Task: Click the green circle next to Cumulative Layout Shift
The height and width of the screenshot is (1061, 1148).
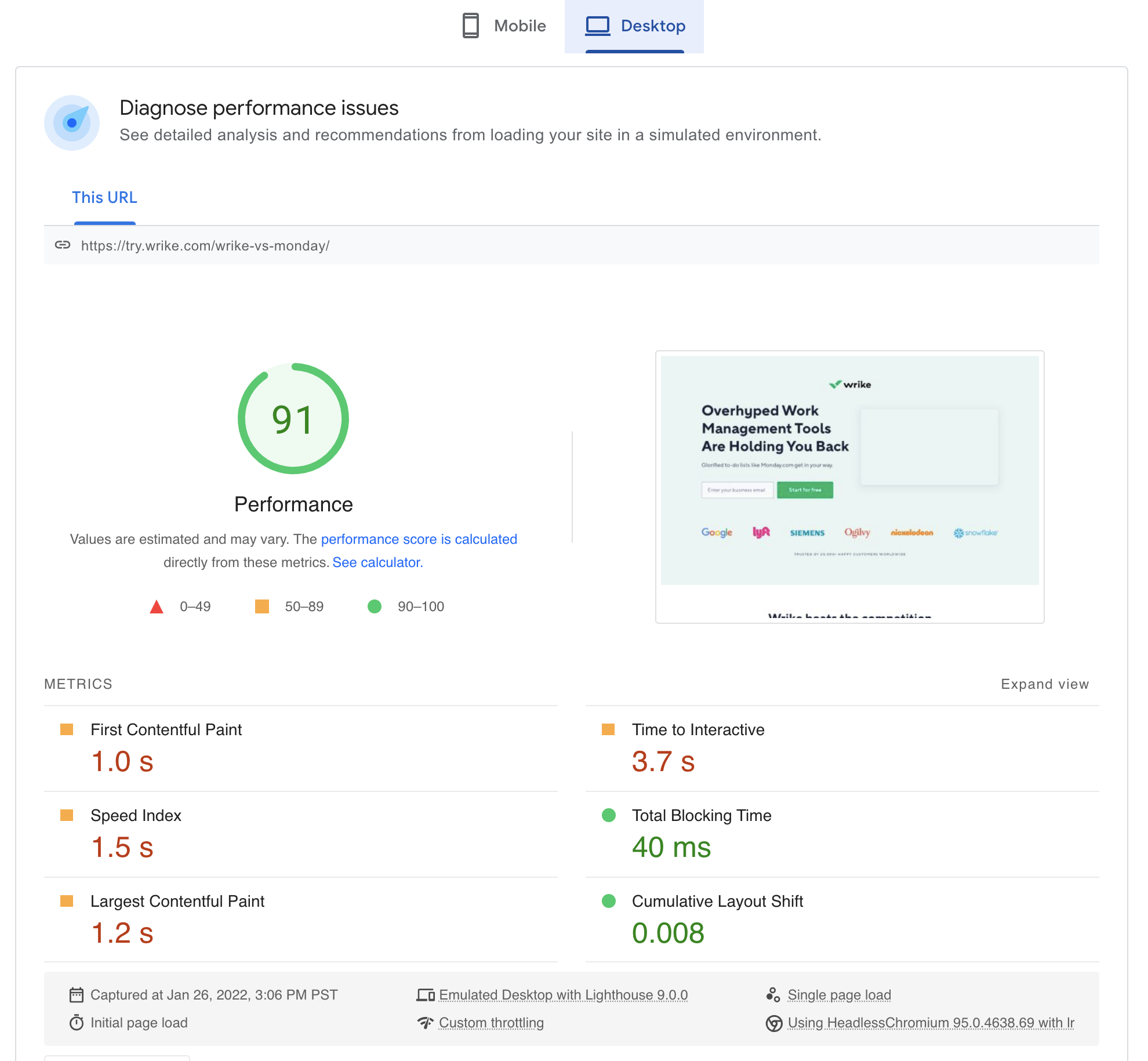Action: [609, 901]
